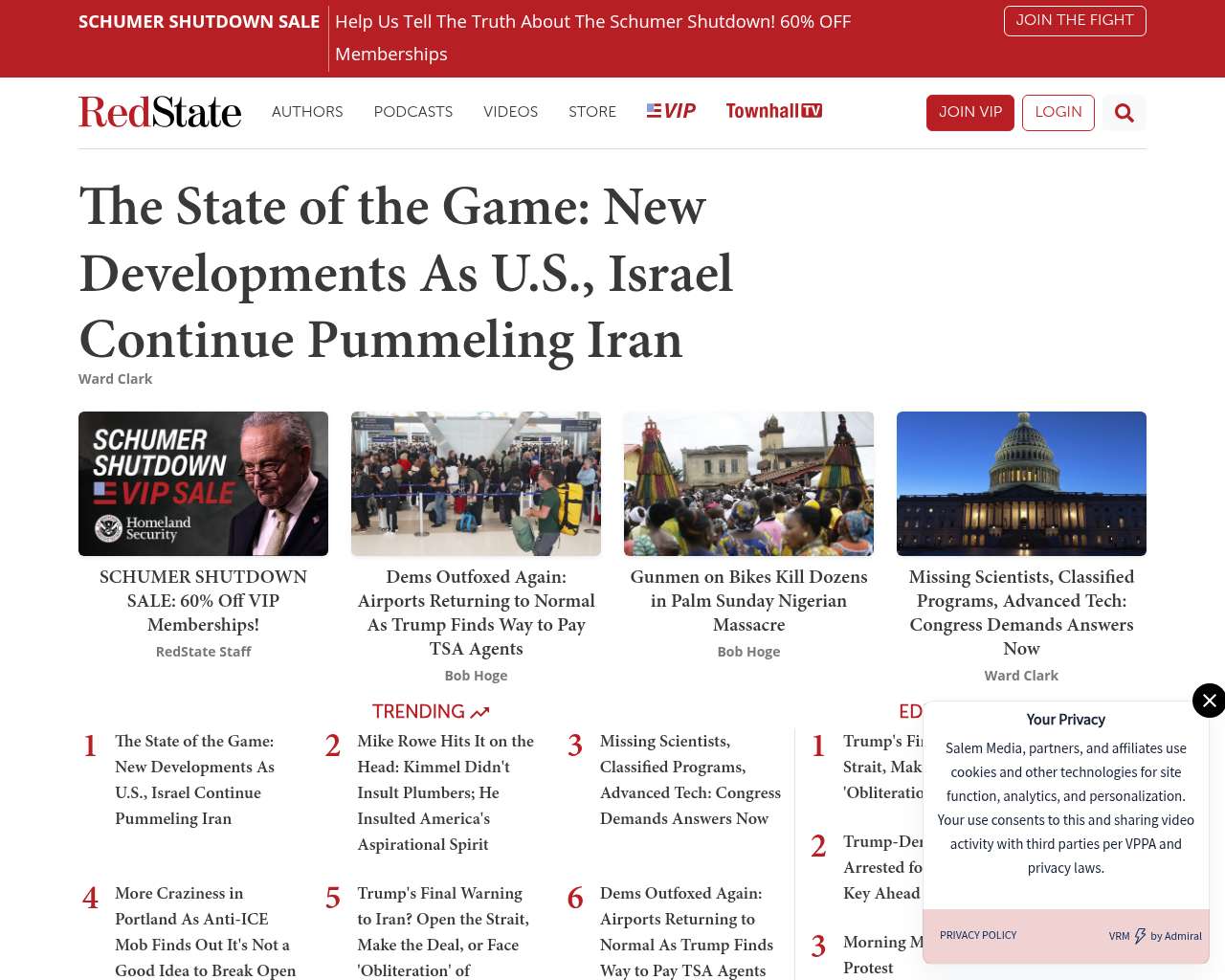Open the Nigerian crowd photo thumbnail

tap(748, 483)
